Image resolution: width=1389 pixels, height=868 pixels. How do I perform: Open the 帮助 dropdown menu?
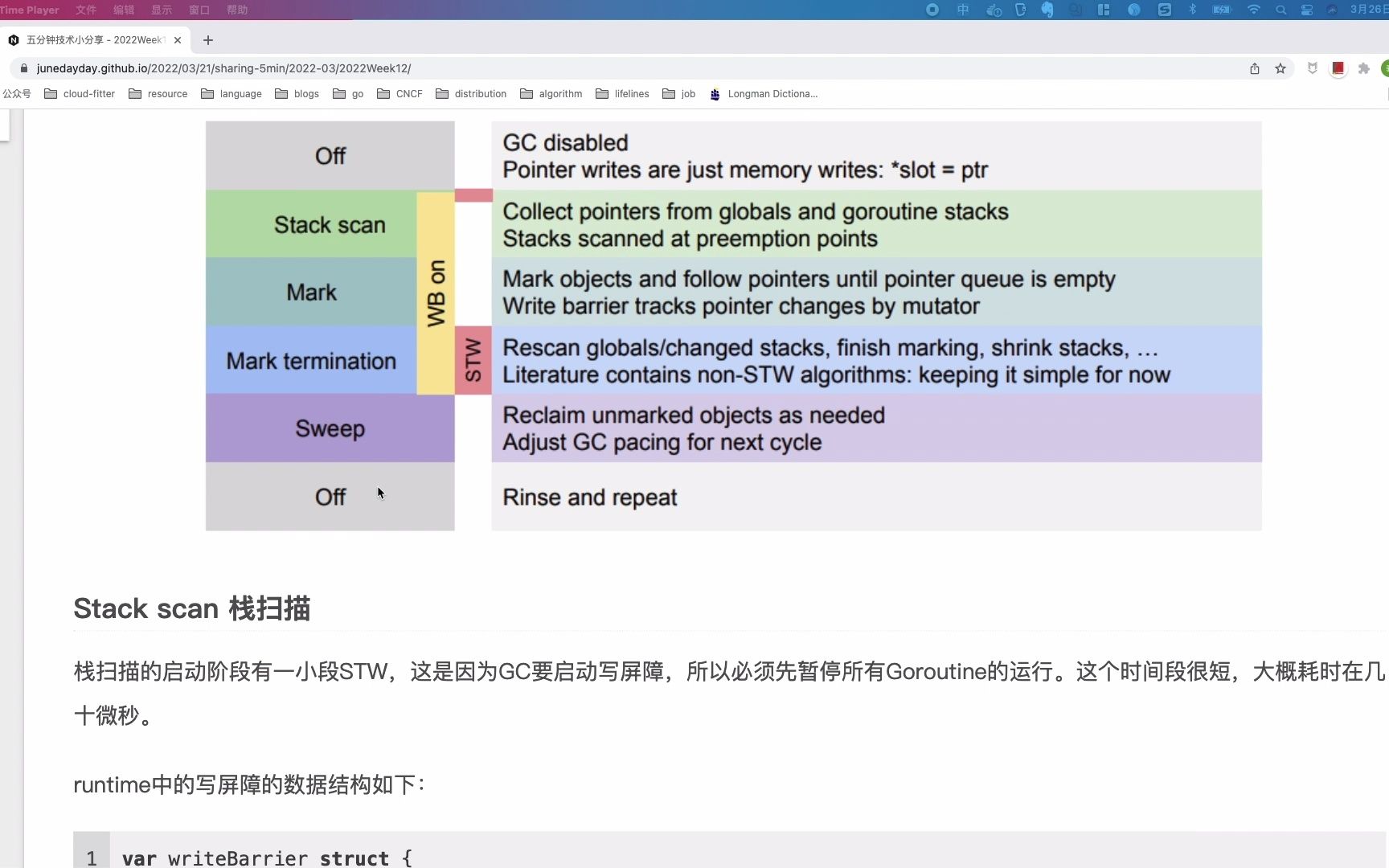click(x=236, y=10)
